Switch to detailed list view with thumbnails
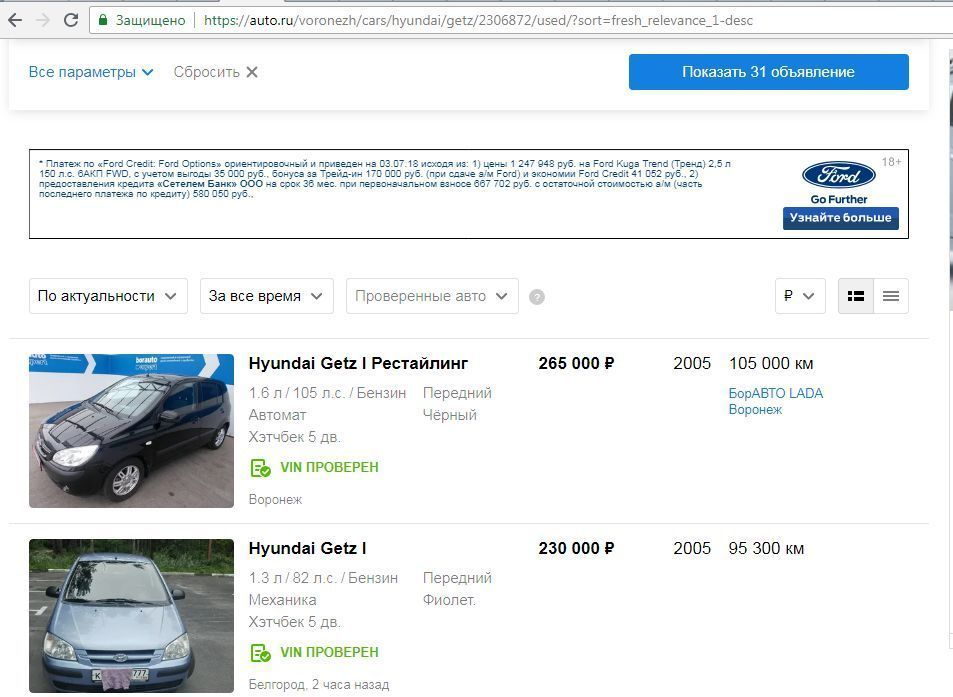The image size is (953, 697). click(x=856, y=296)
